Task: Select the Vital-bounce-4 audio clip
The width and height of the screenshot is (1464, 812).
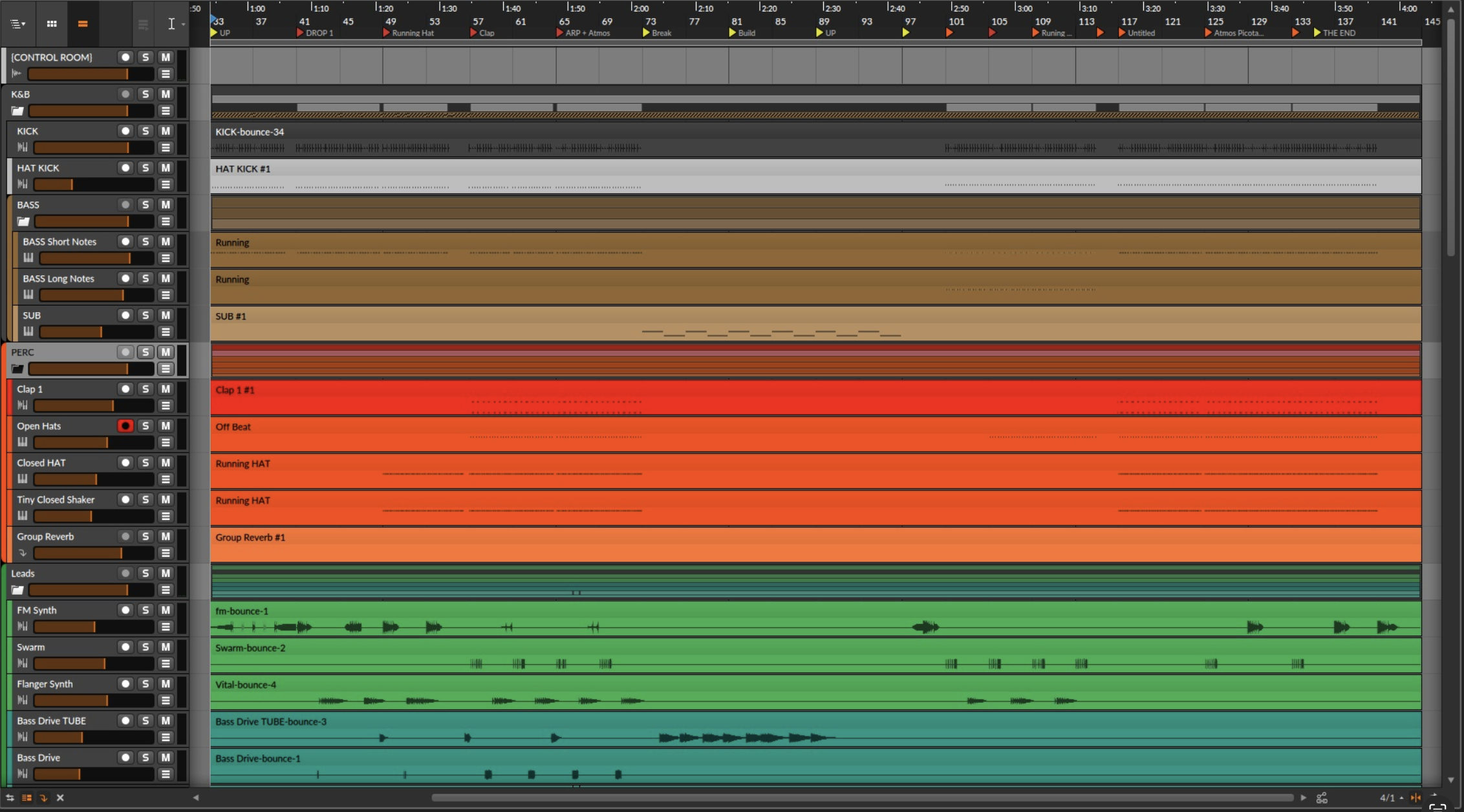Action: click(x=815, y=692)
